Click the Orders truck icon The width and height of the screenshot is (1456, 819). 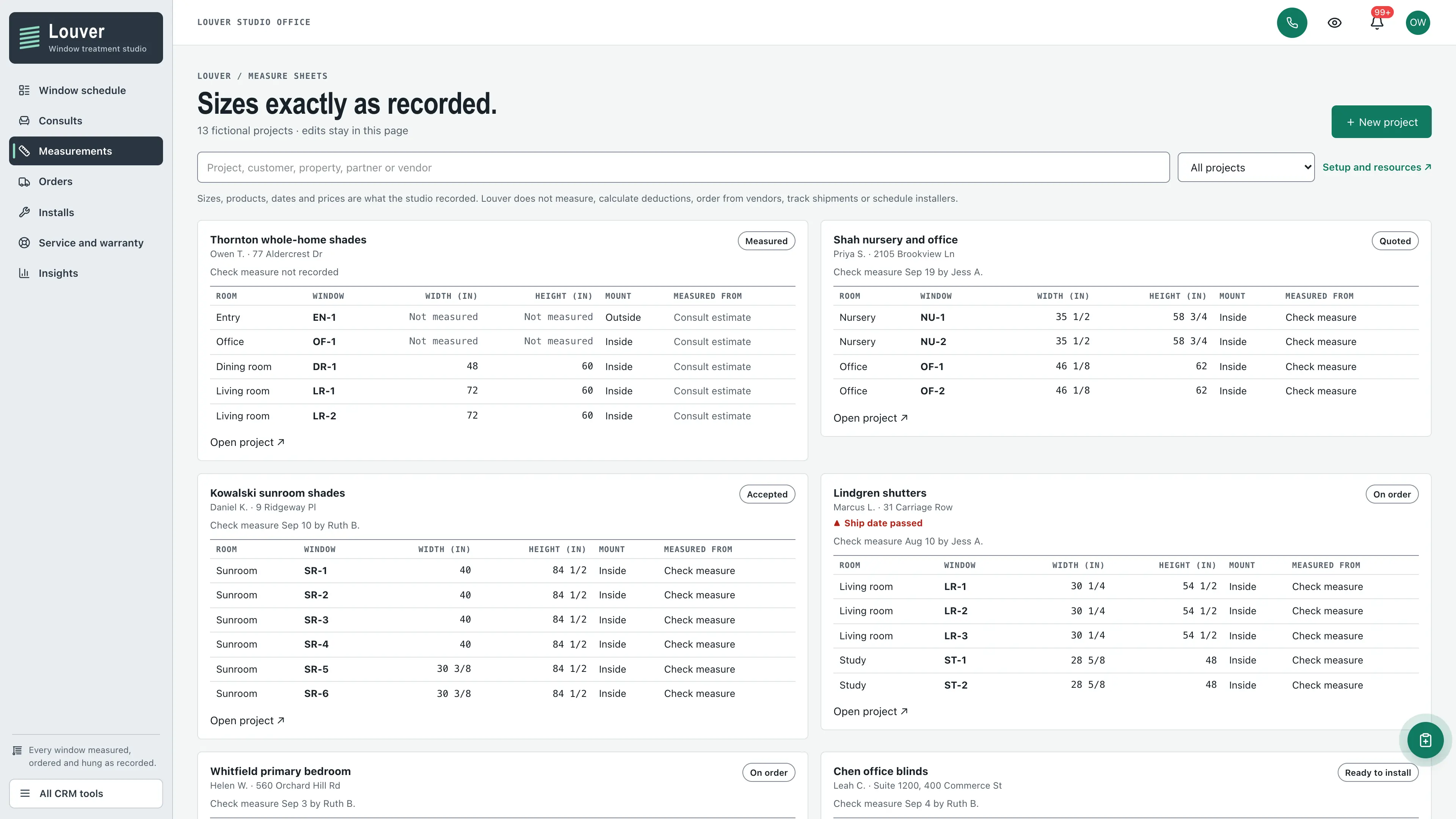tap(24, 182)
